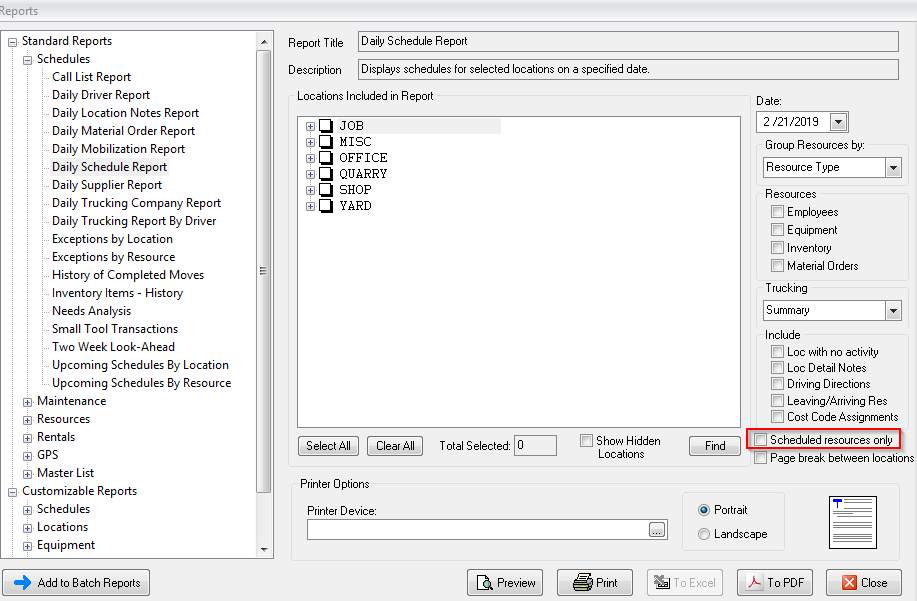Viewport: 917px width, 601px height.
Task: Export the report using To PDF
Action: tap(774, 582)
